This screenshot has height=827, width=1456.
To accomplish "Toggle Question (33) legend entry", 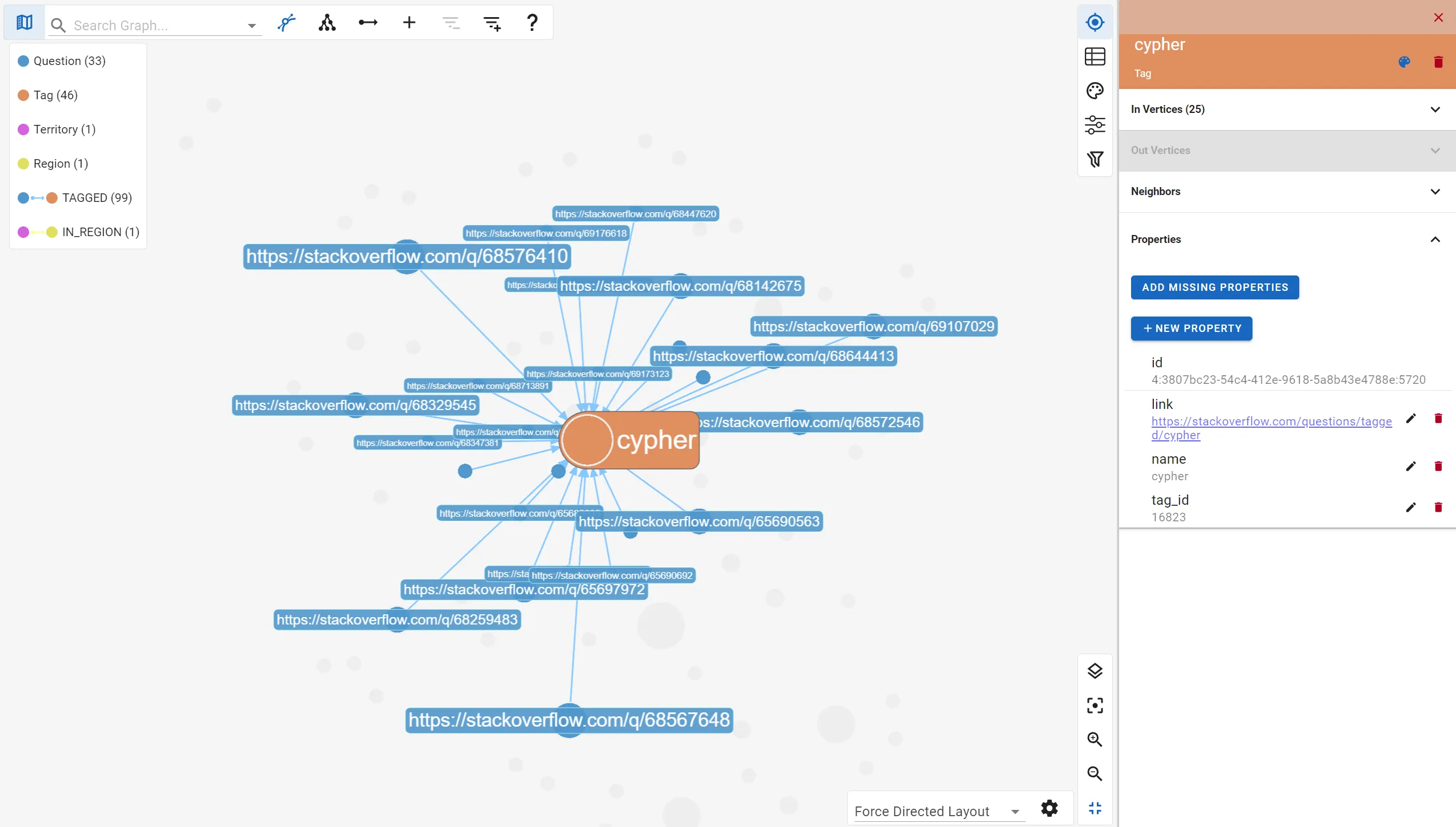I will coord(62,61).
